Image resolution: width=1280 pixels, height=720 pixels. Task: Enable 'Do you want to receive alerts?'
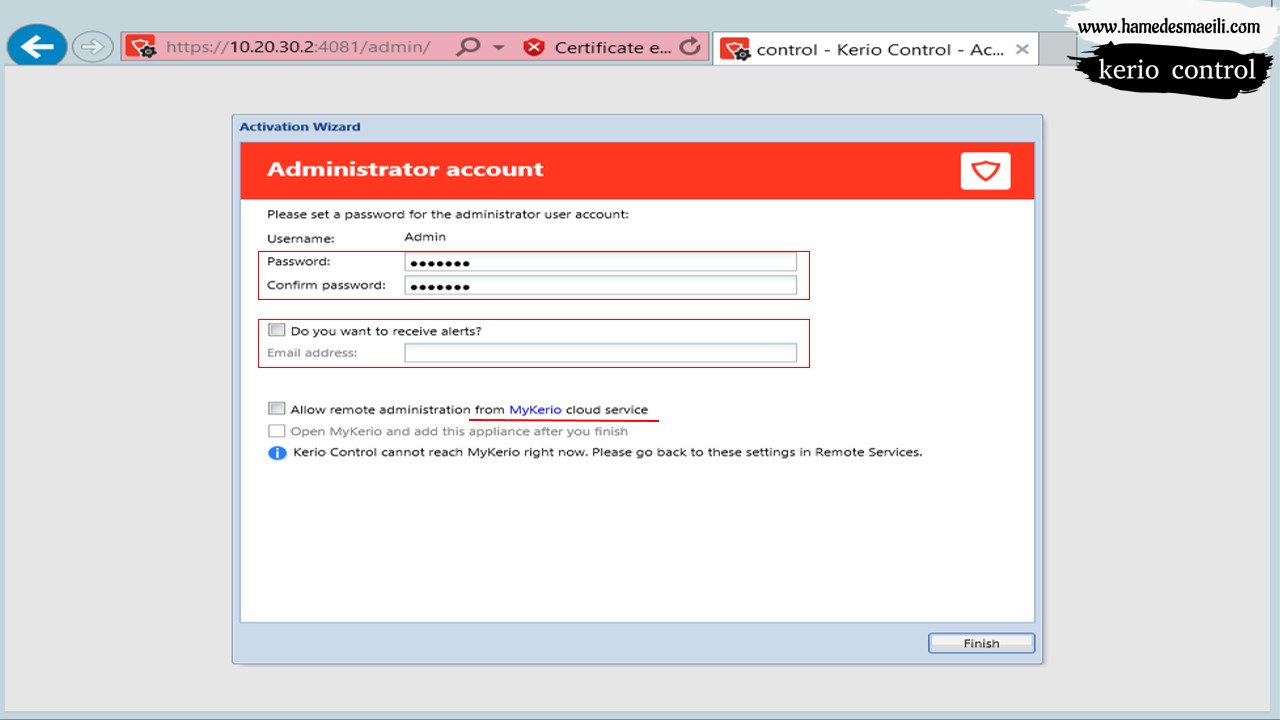277,330
